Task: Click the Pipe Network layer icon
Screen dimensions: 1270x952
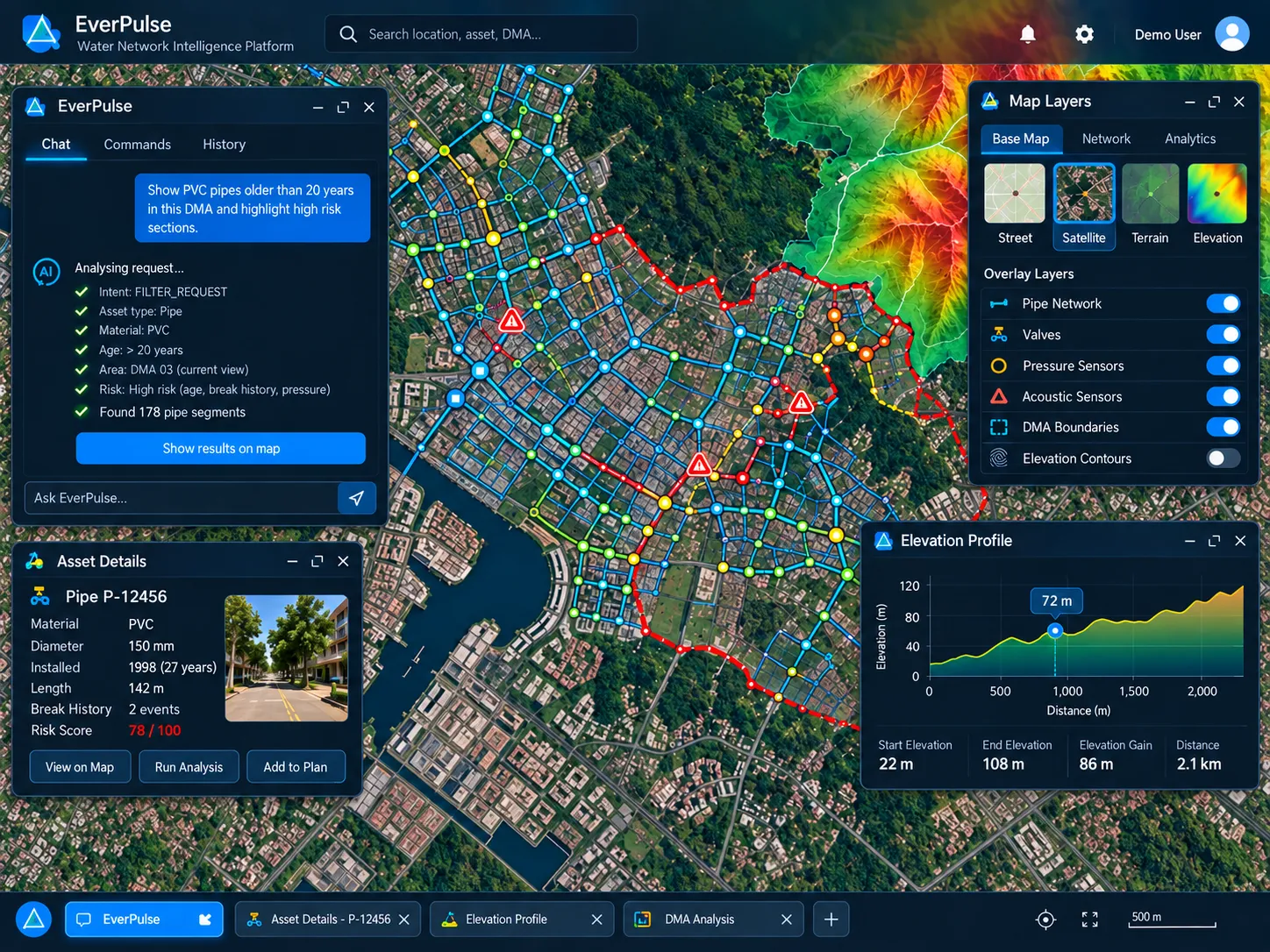Action: 999,303
